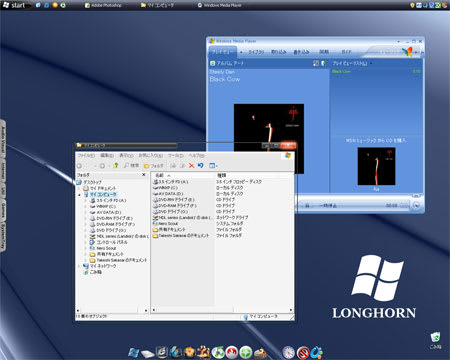This screenshot has width=450, height=360.
Task: Click 共有ドキュメント folder in the file list
Action: click(169, 230)
